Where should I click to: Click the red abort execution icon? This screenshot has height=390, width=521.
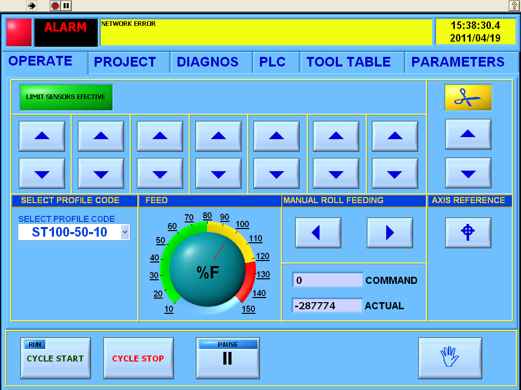tap(55, 5)
